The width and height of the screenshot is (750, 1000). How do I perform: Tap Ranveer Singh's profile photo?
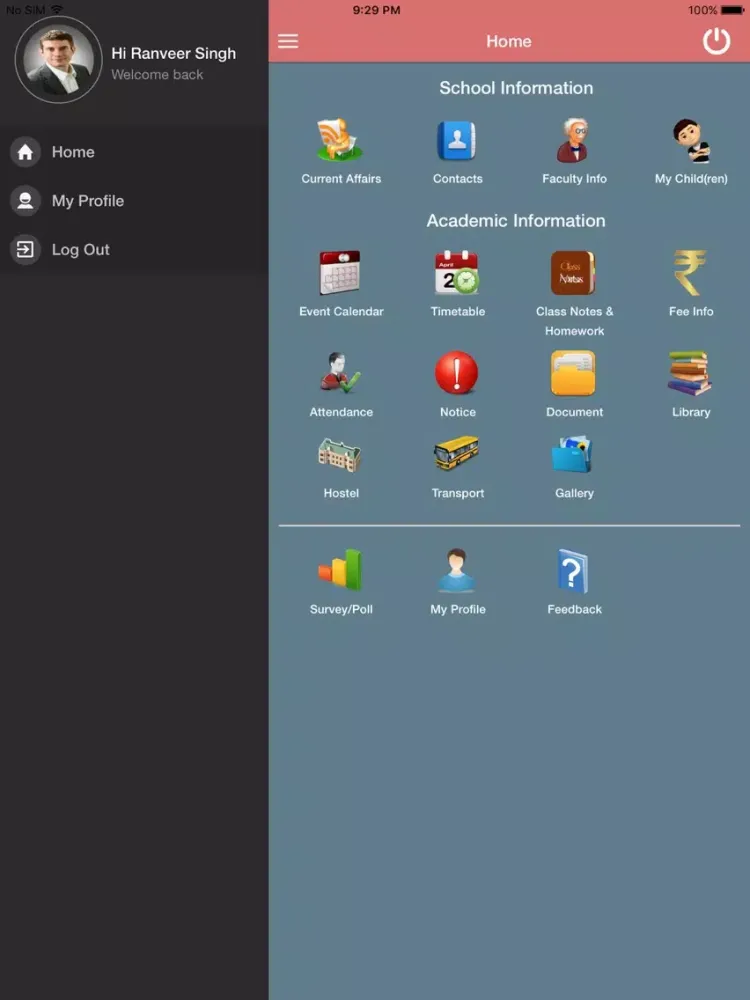click(x=58, y=60)
